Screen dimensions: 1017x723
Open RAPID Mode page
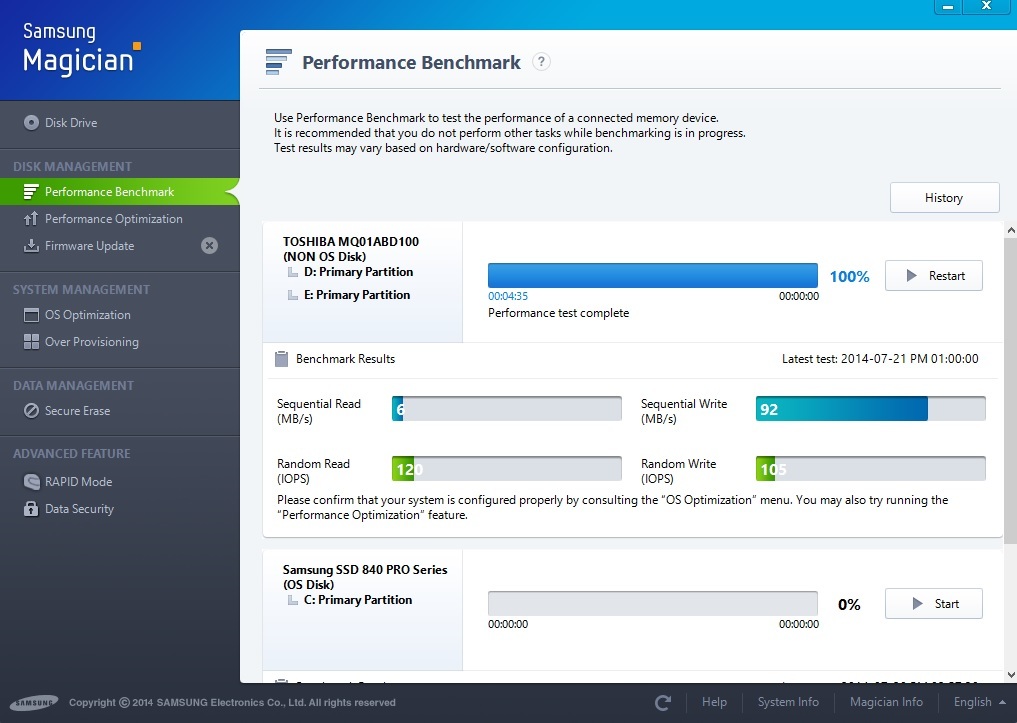(78, 482)
